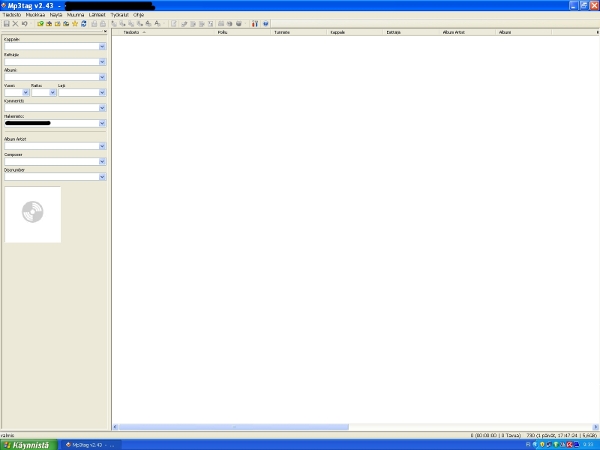Expand the Vuosi year dropdown

click(x=26, y=92)
